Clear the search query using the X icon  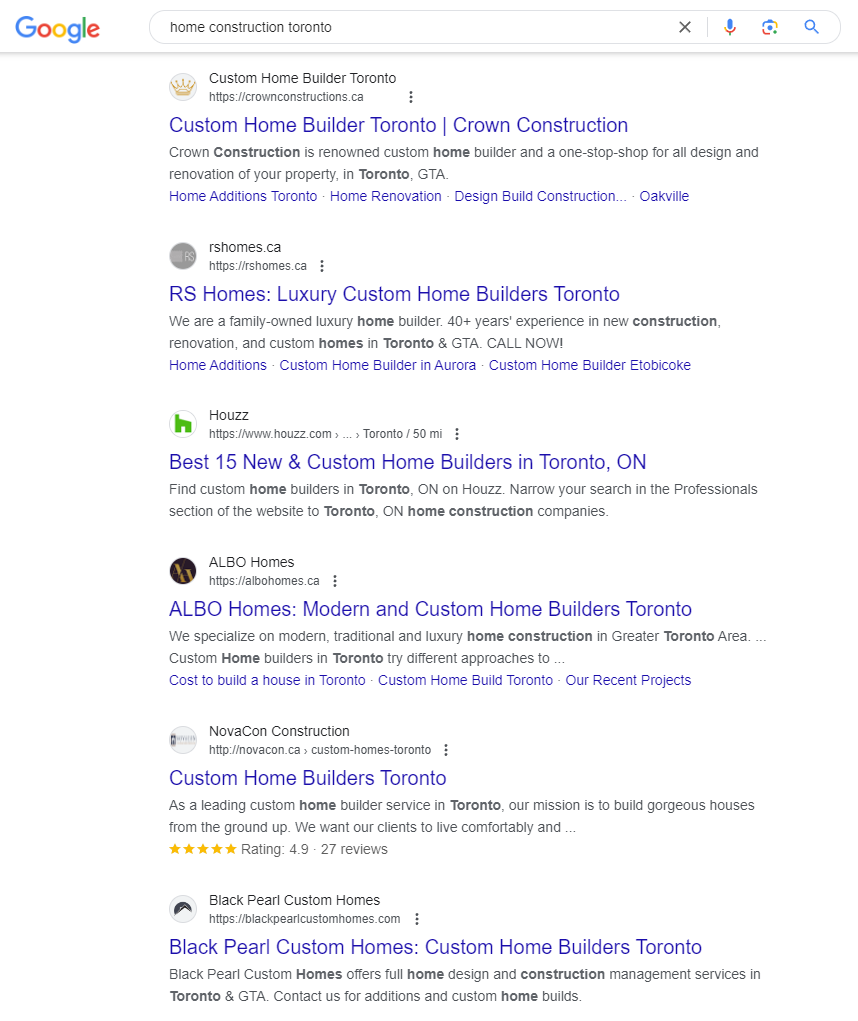(x=684, y=27)
